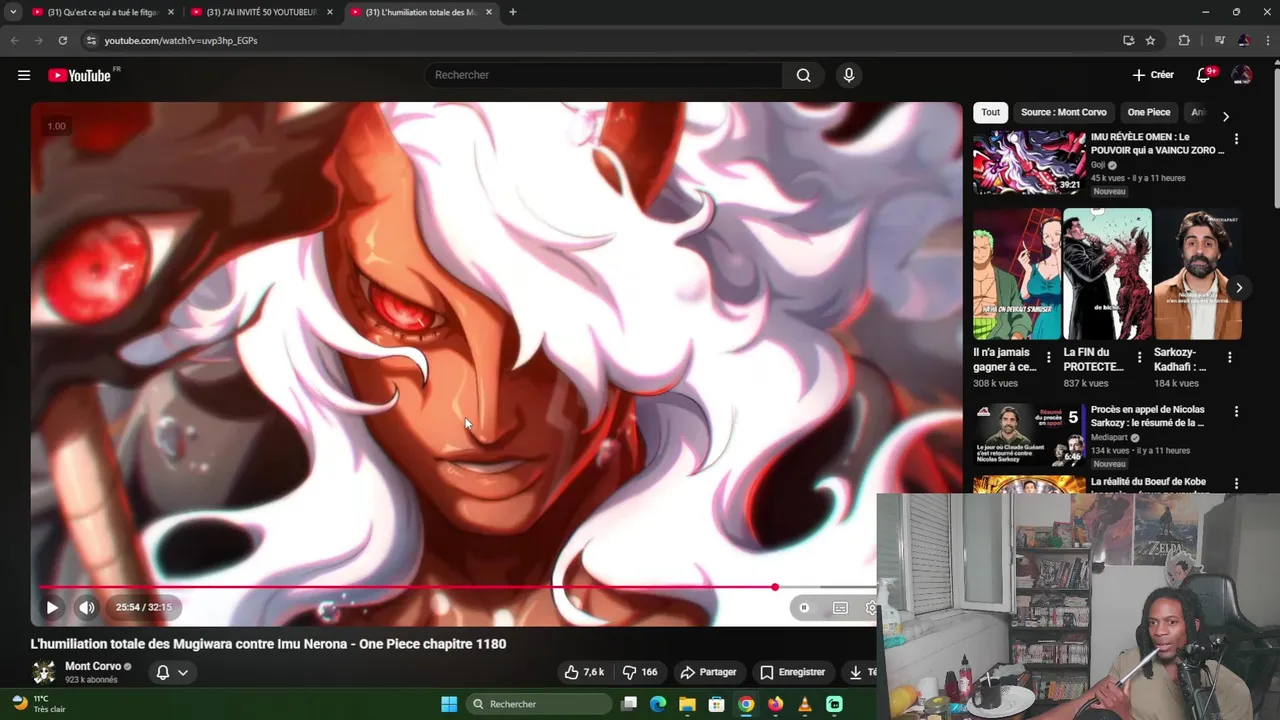The image size is (1280, 720).
Task: Play the video with the play button
Action: point(52,607)
